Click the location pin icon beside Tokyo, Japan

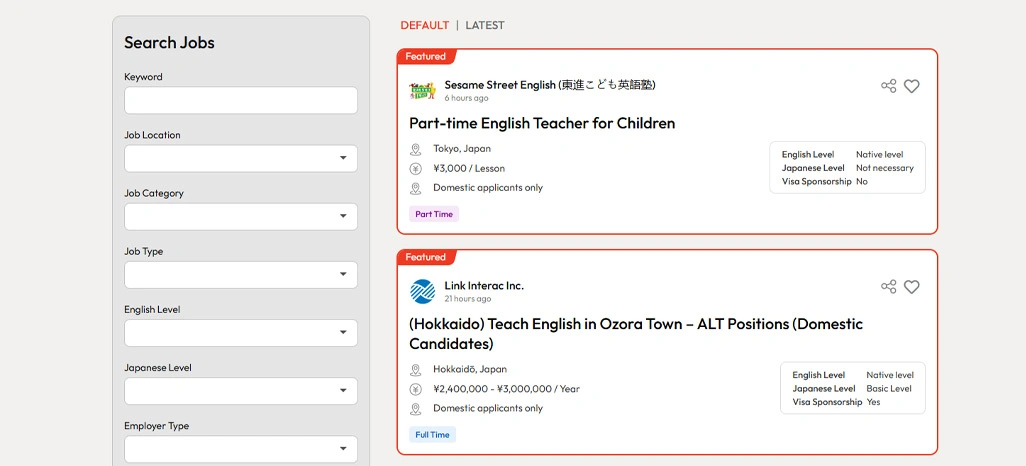pos(415,149)
